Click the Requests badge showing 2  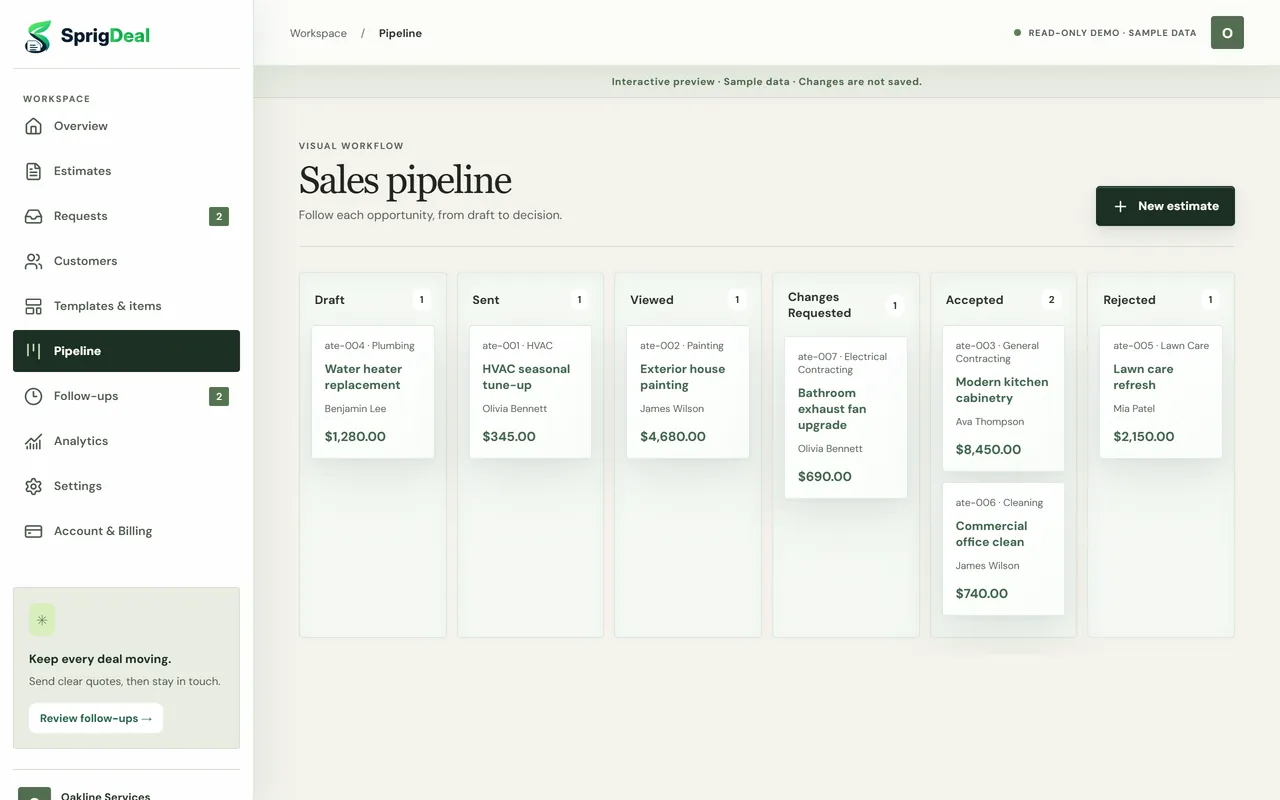pos(219,216)
